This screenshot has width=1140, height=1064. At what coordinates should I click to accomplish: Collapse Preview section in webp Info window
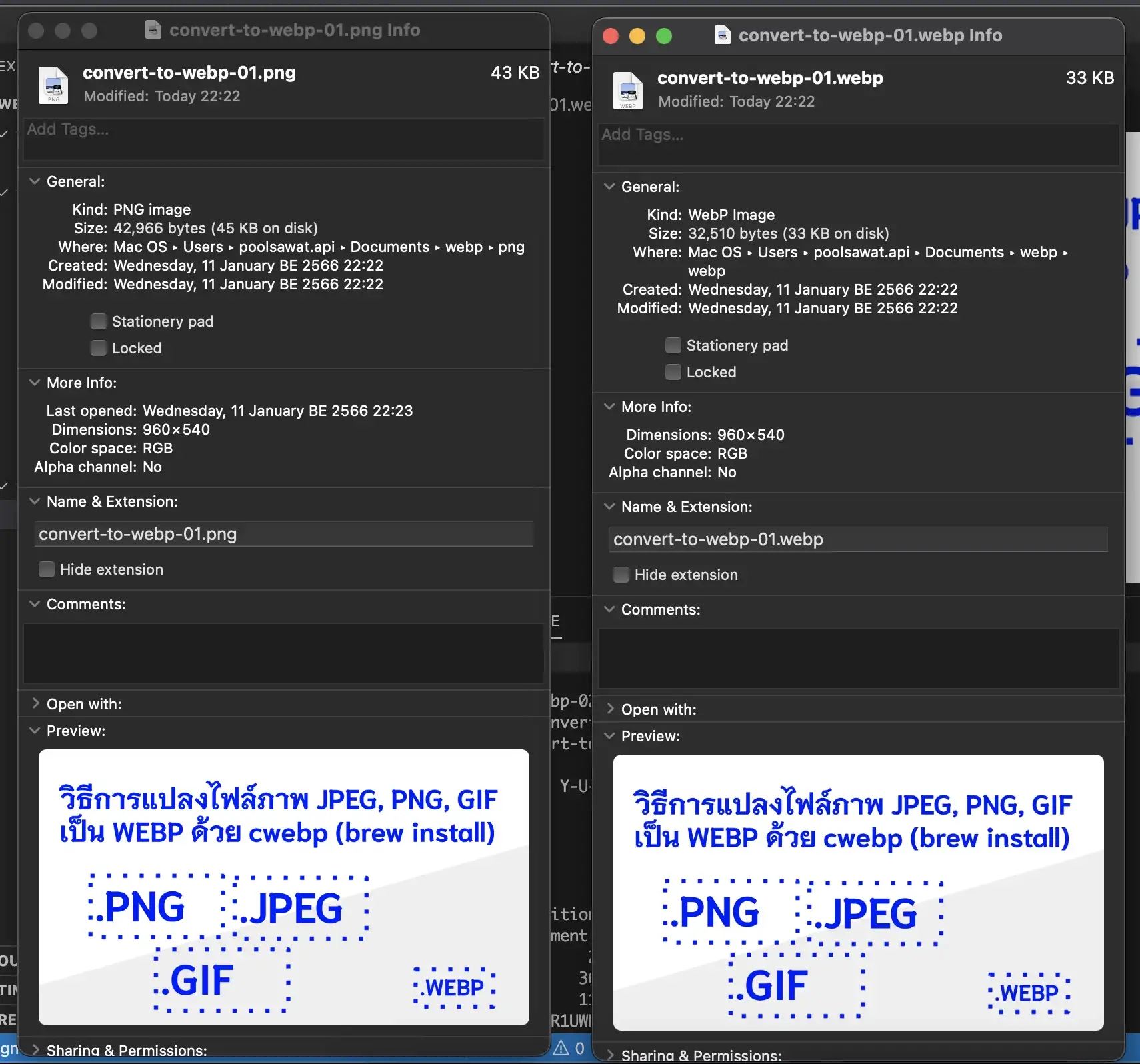(x=609, y=736)
